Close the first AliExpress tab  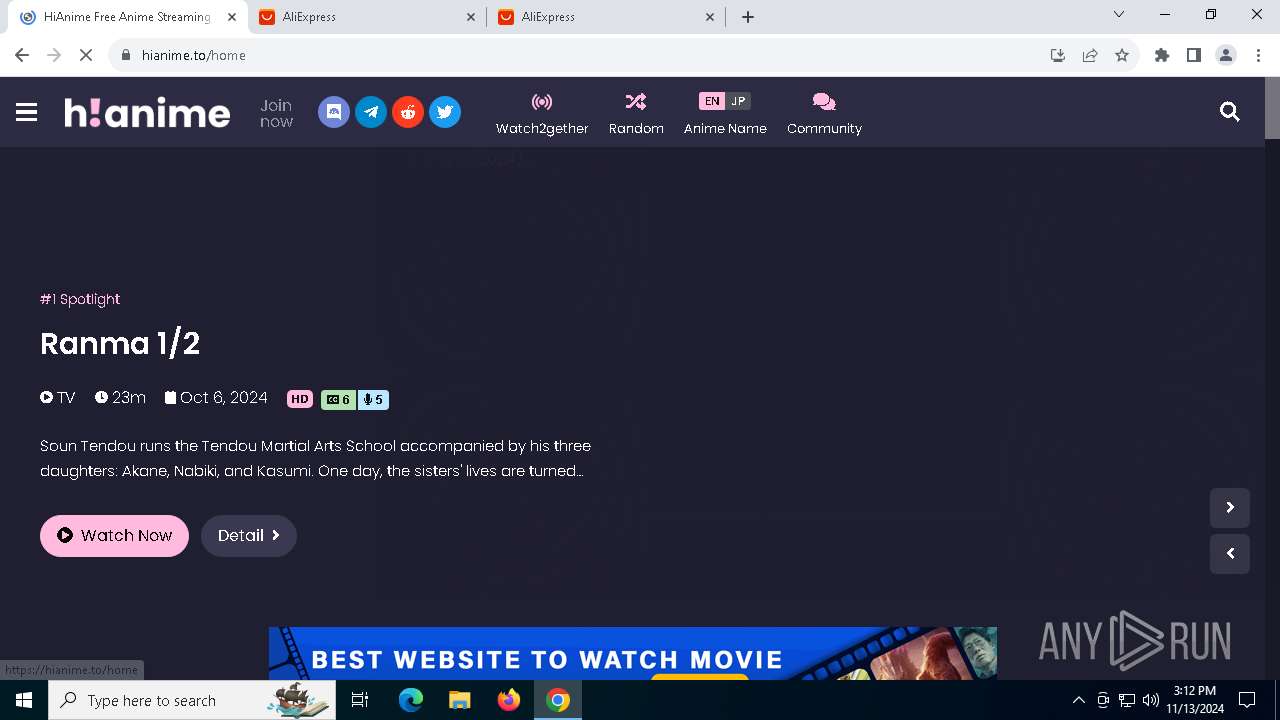click(472, 17)
